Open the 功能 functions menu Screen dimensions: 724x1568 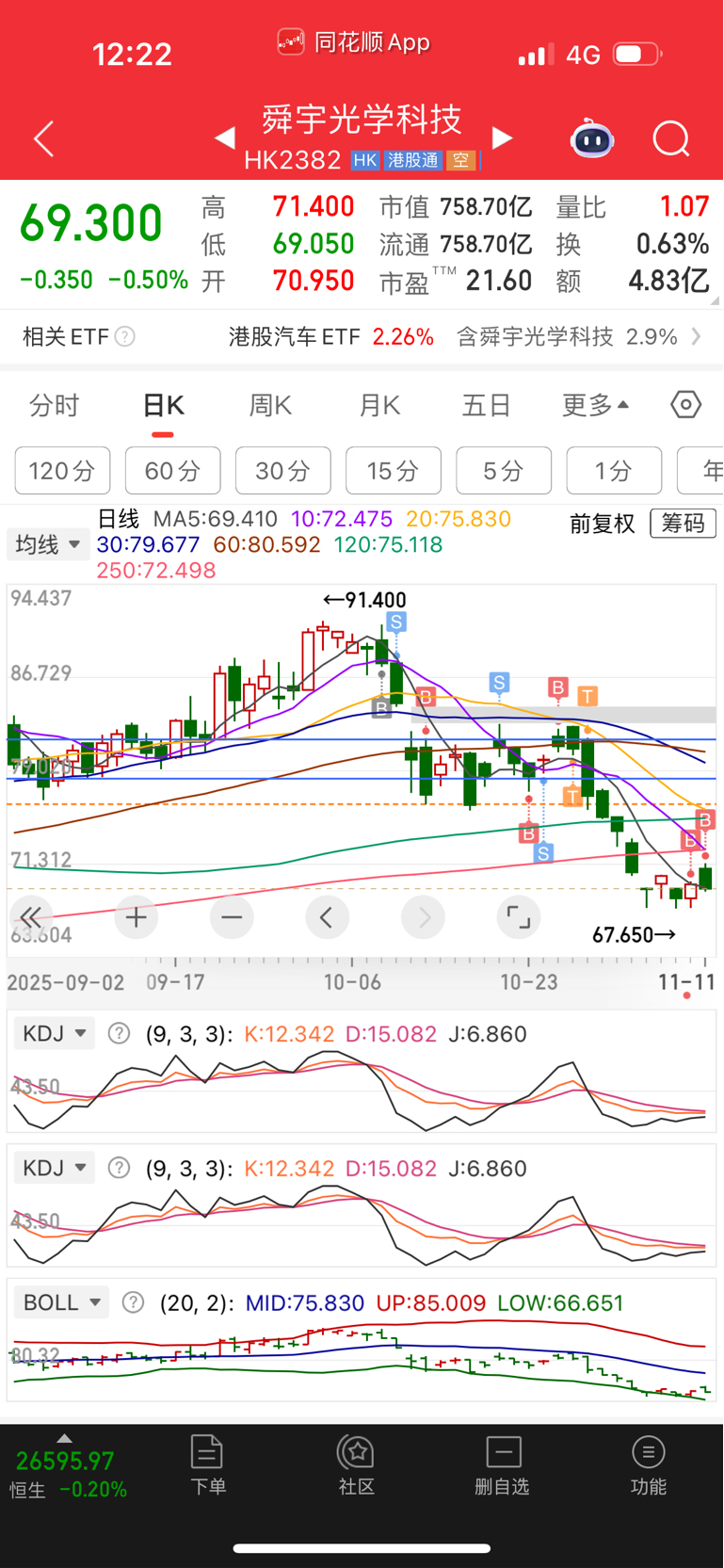click(648, 1466)
